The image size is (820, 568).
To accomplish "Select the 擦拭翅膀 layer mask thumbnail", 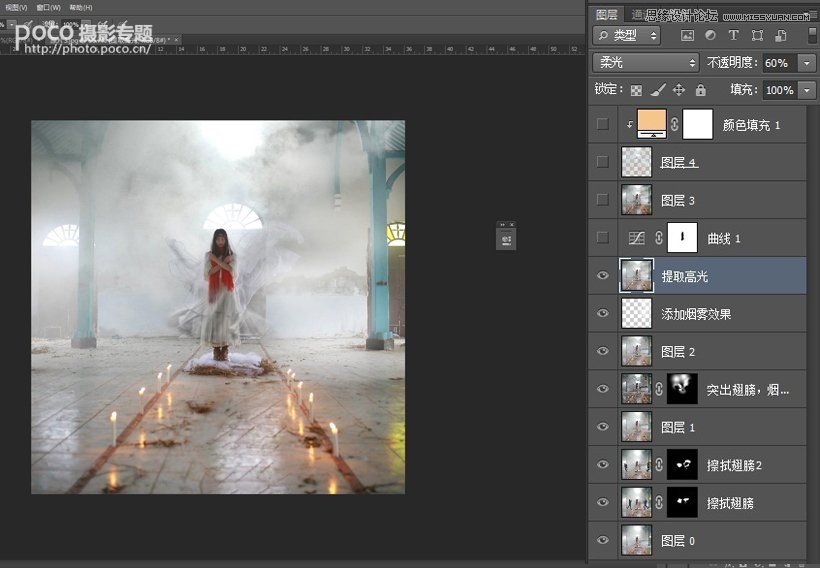I will (682, 502).
